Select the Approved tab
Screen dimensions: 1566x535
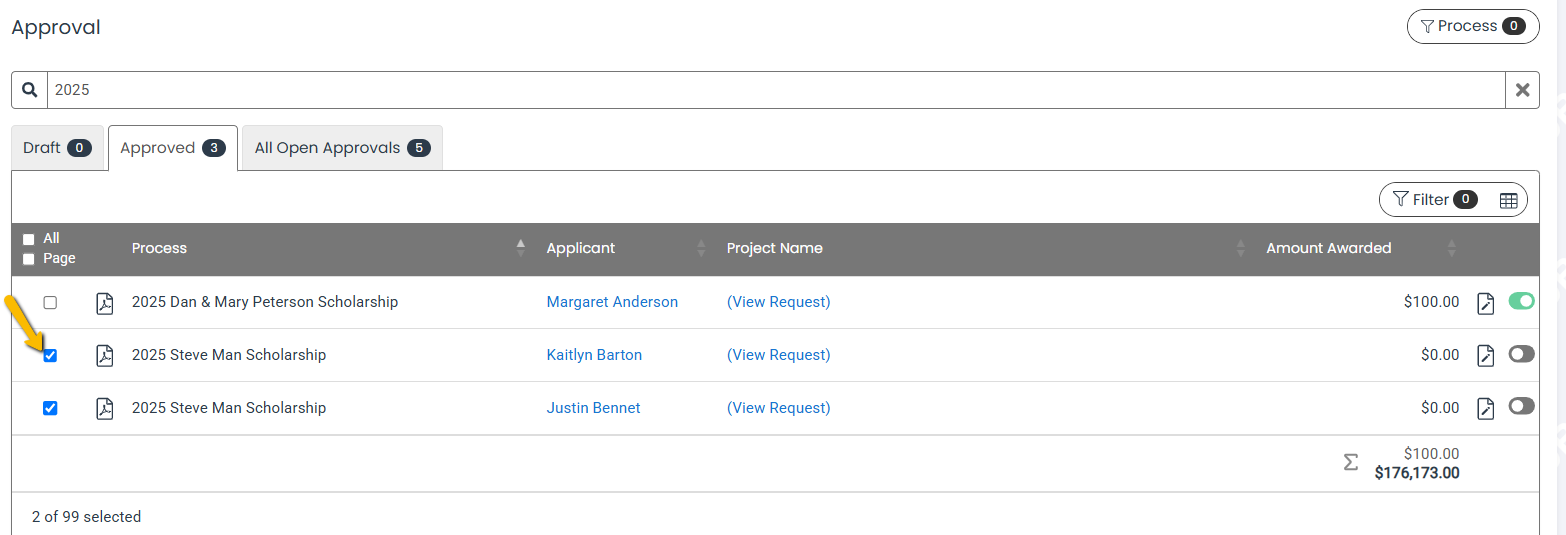pos(173,148)
